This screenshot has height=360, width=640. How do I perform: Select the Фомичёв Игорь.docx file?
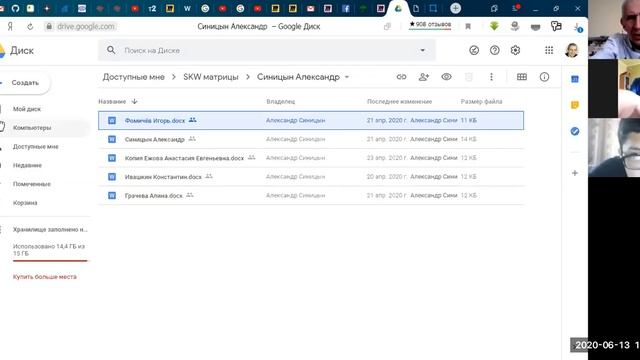coord(311,120)
